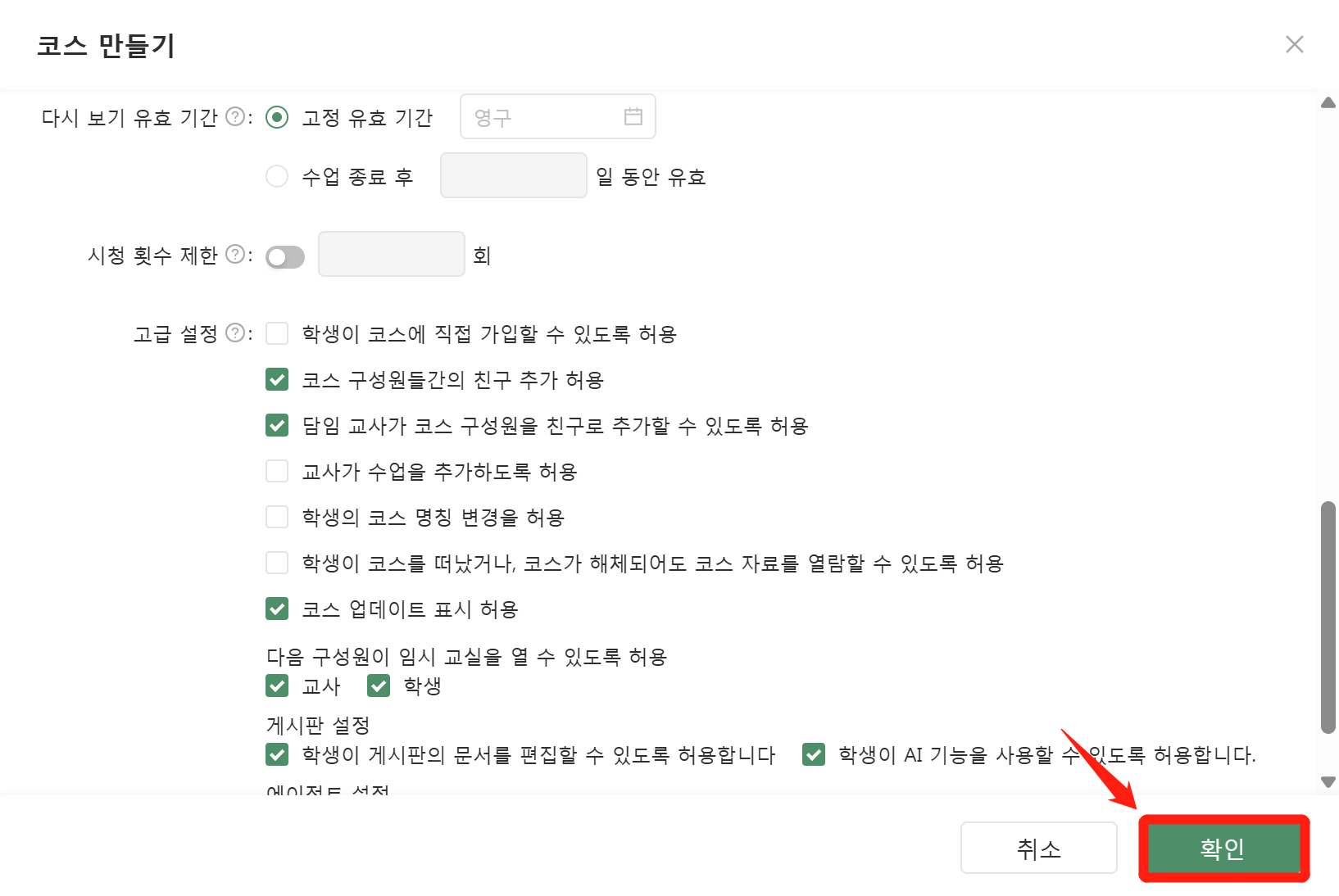
Task: Enable 학생이 코스에 직접 가입 checkbox
Action: click(277, 333)
